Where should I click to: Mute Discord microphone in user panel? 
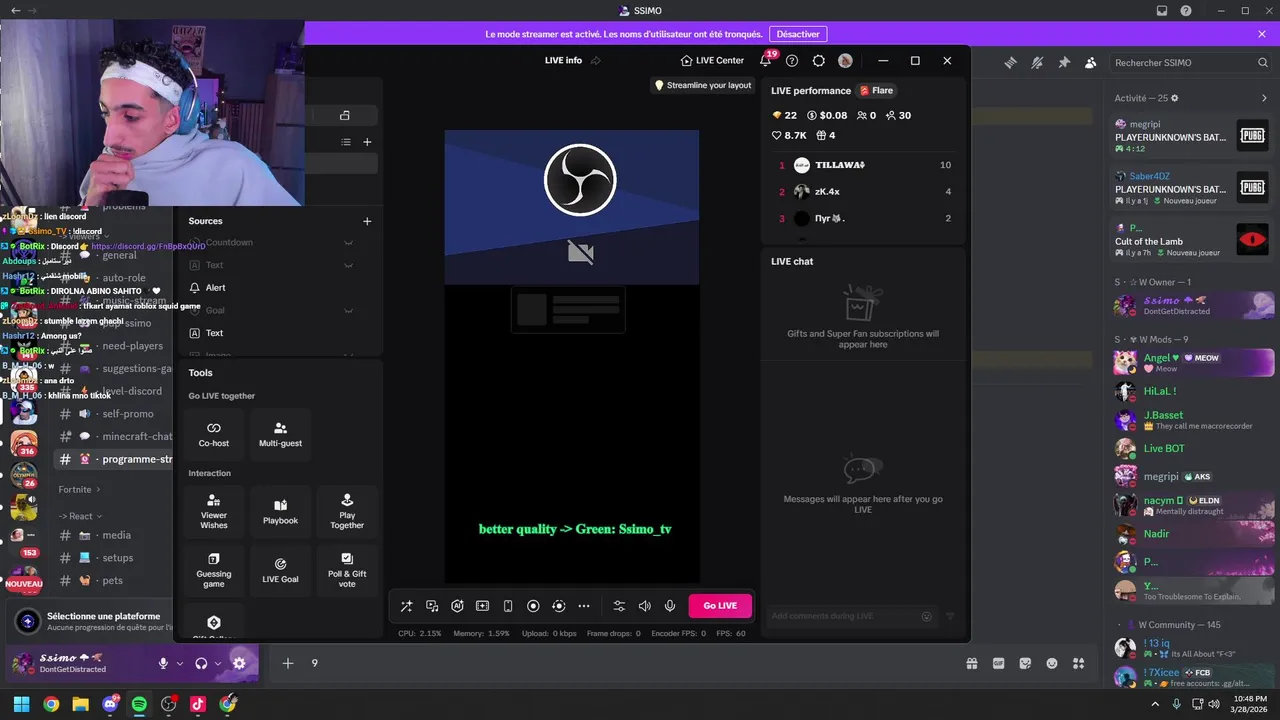[x=163, y=663]
